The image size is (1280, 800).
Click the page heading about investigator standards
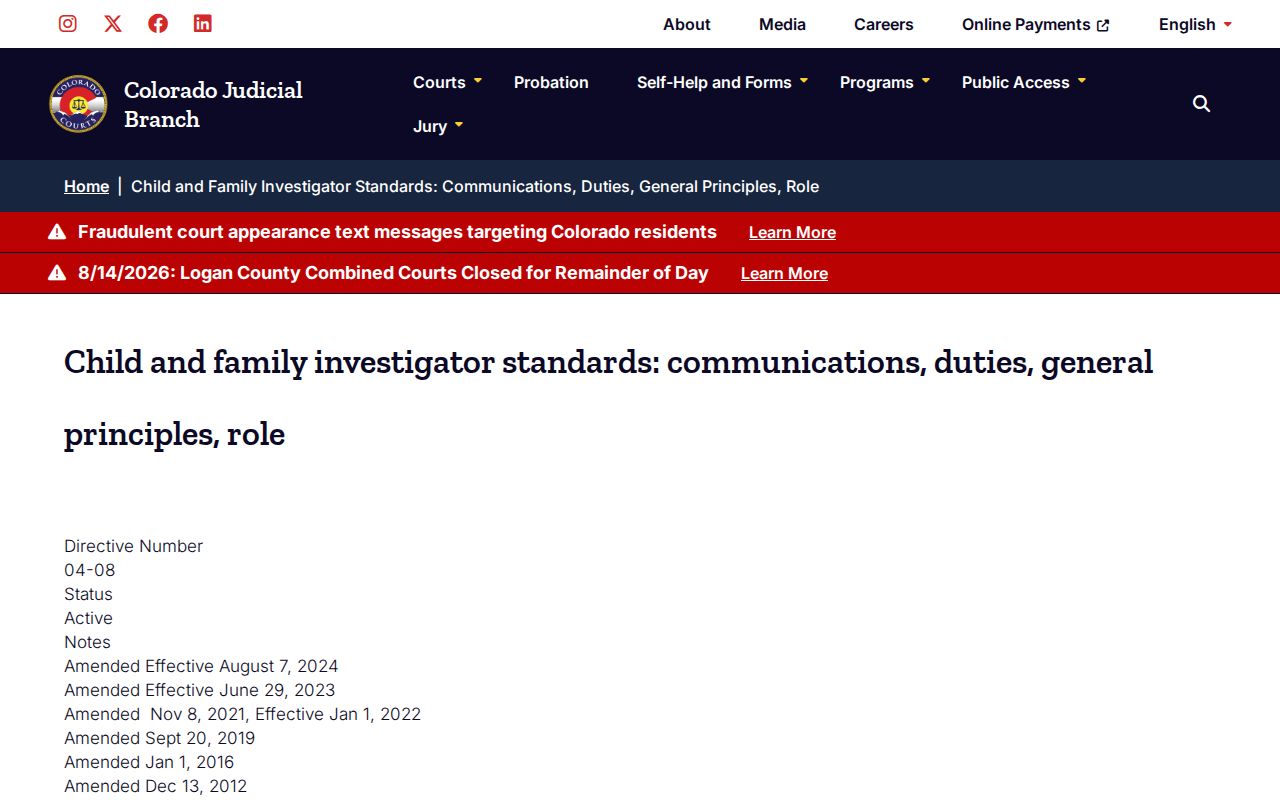click(608, 397)
